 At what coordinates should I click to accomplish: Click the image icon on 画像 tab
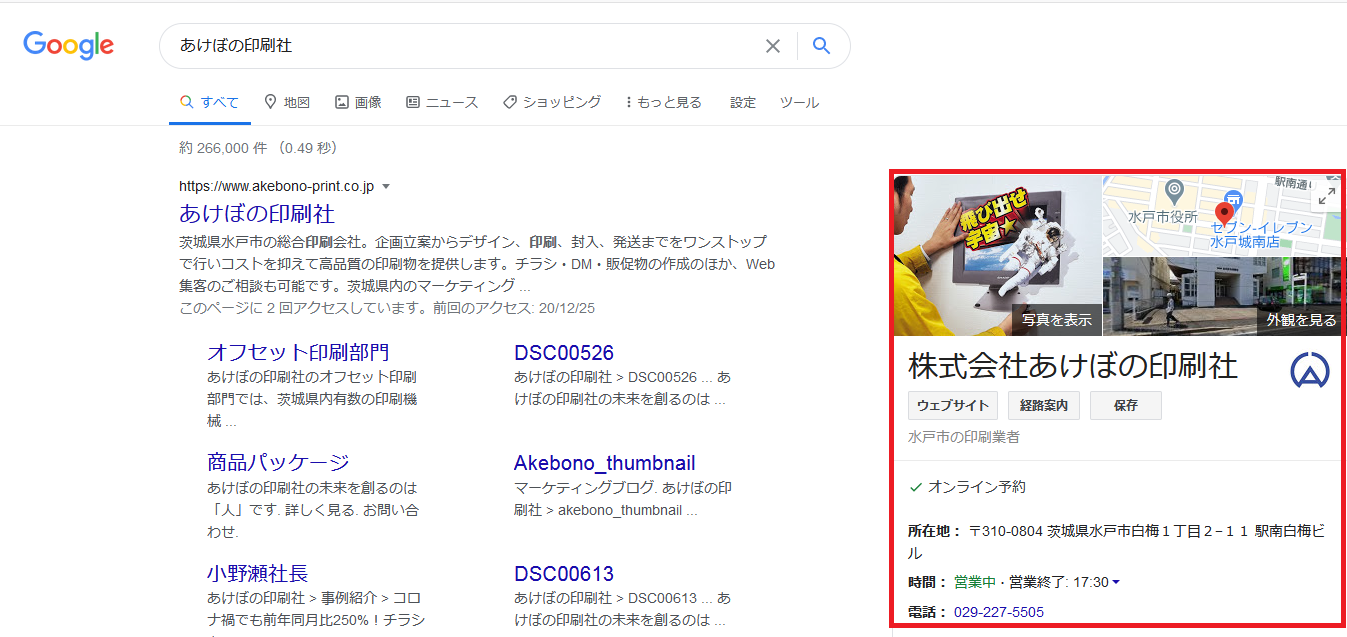tap(342, 102)
